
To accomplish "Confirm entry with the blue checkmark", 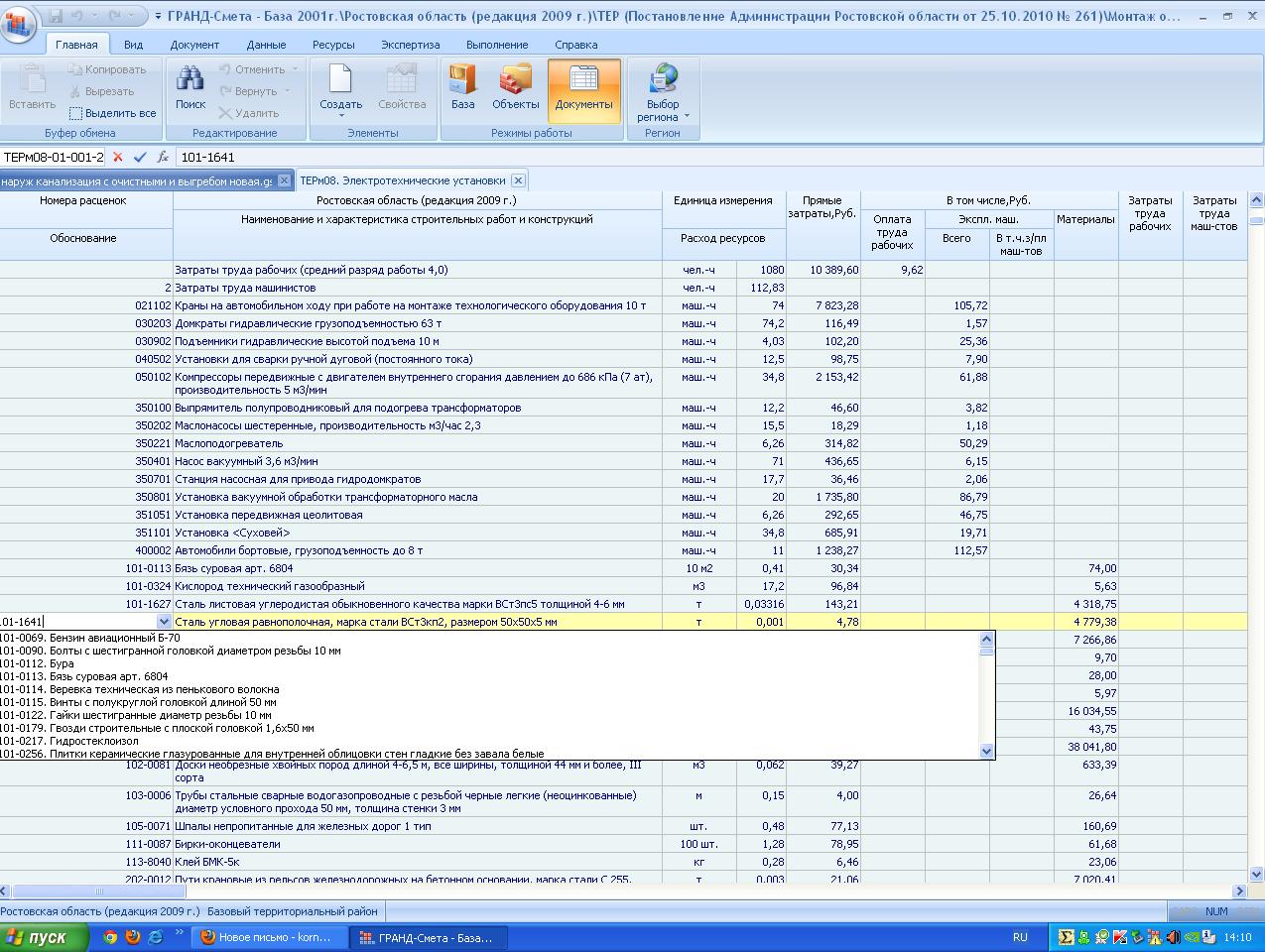I will pos(140,157).
